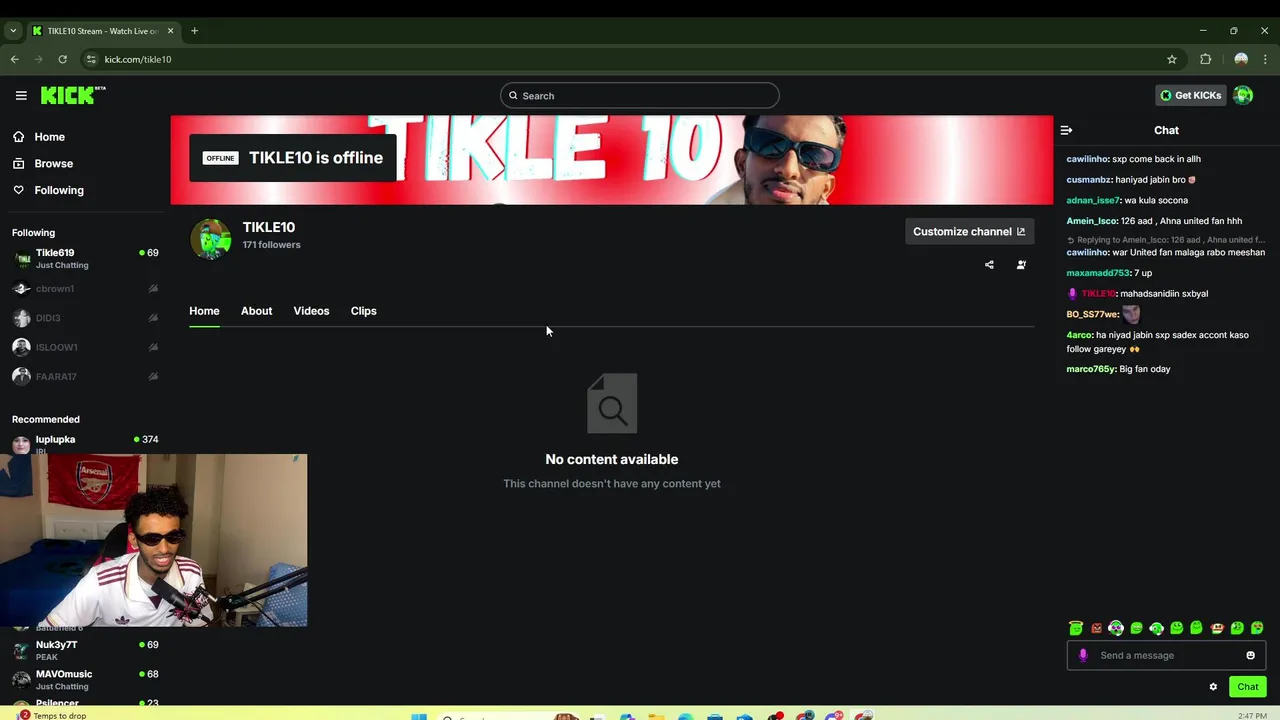
Task: Open recommended channel MAVOmusic
Action: (85, 679)
